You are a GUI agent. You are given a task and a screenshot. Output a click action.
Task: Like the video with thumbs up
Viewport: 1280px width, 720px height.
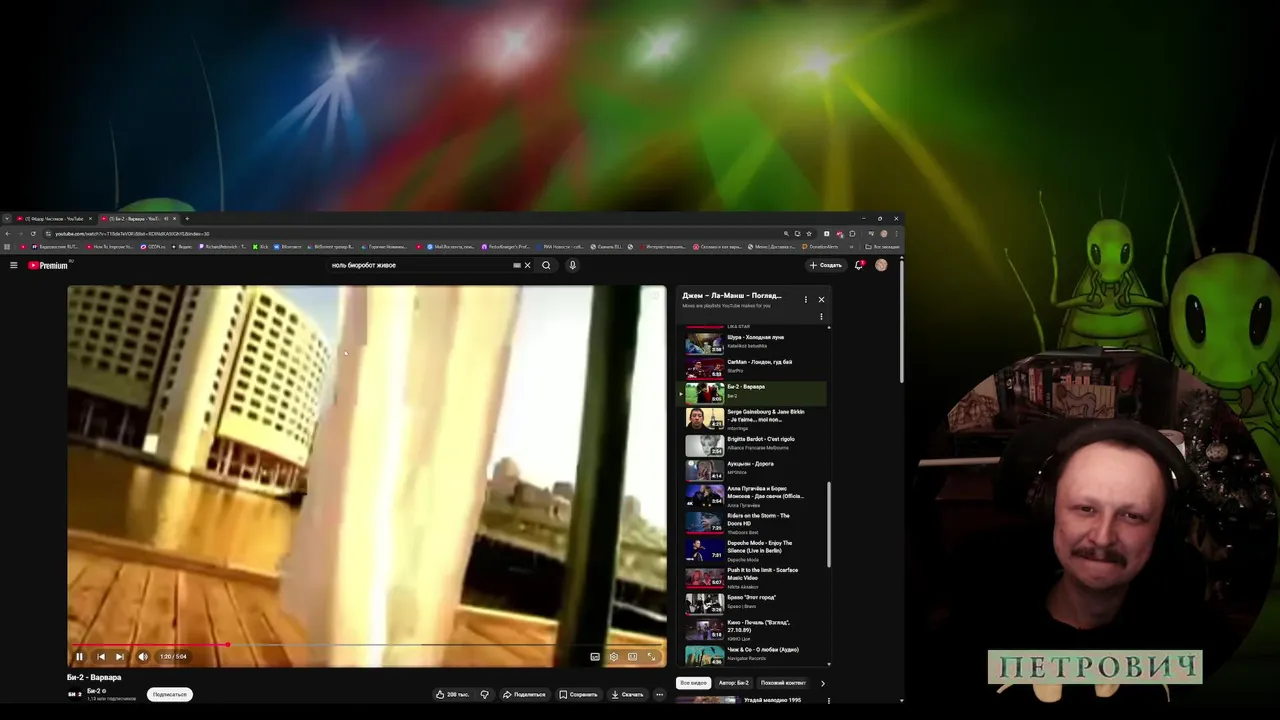click(x=454, y=694)
